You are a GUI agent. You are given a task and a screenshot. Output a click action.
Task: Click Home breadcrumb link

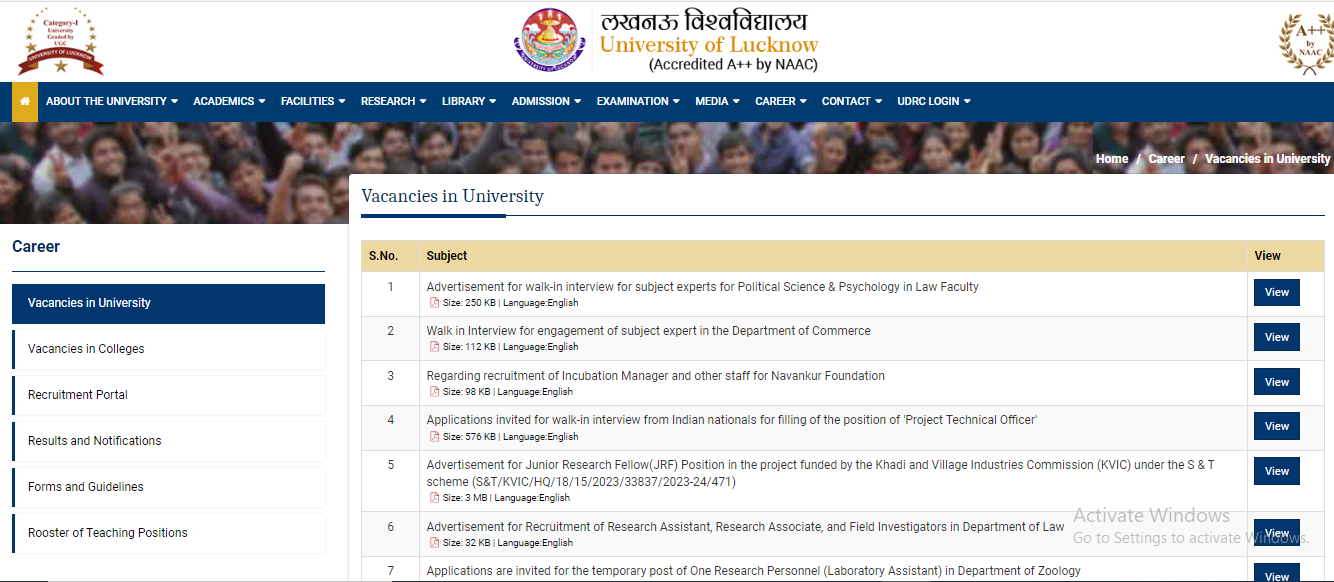pyautogui.click(x=1112, y=159)
